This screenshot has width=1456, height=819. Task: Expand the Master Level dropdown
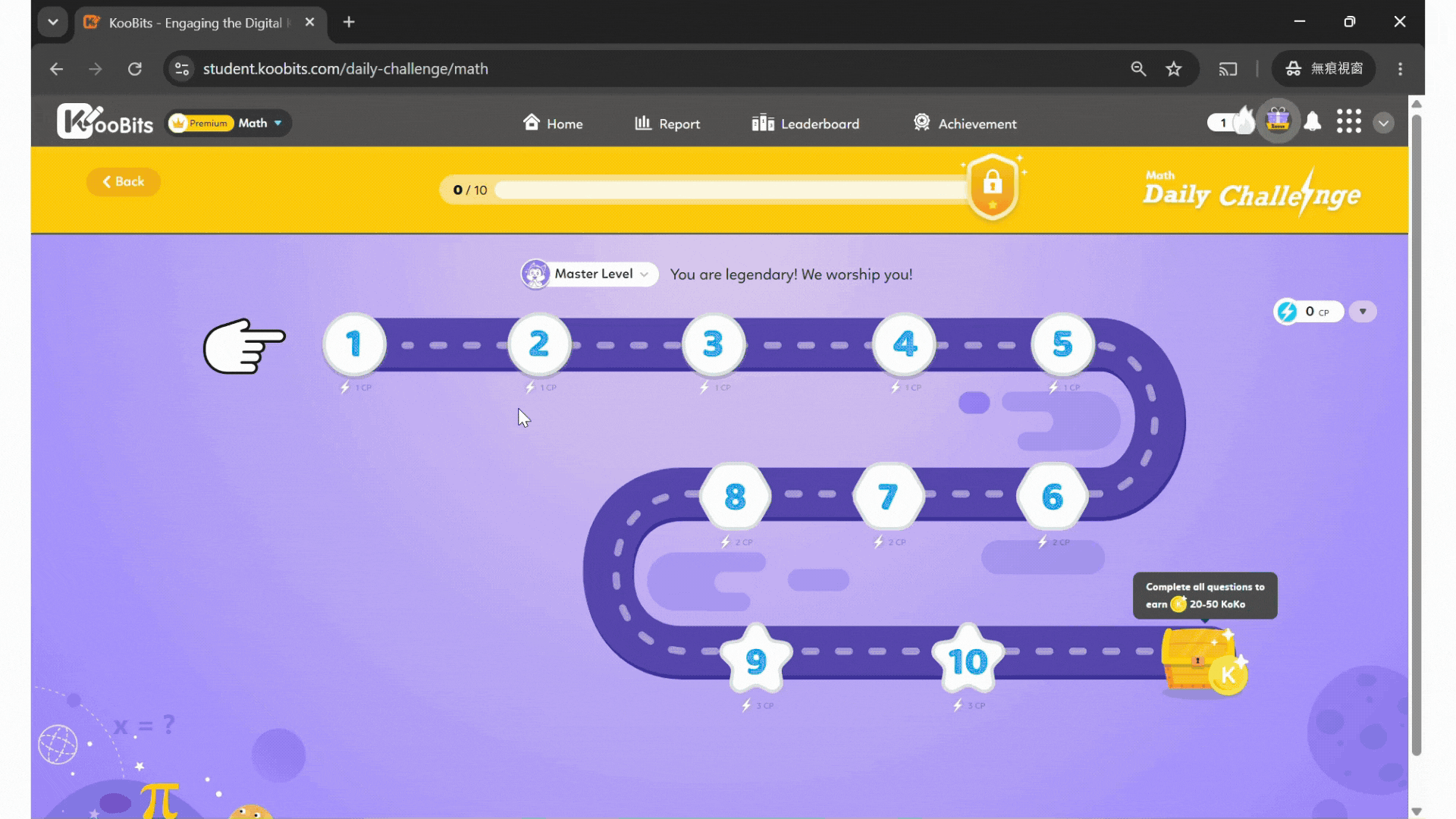[x=644, y=275]
